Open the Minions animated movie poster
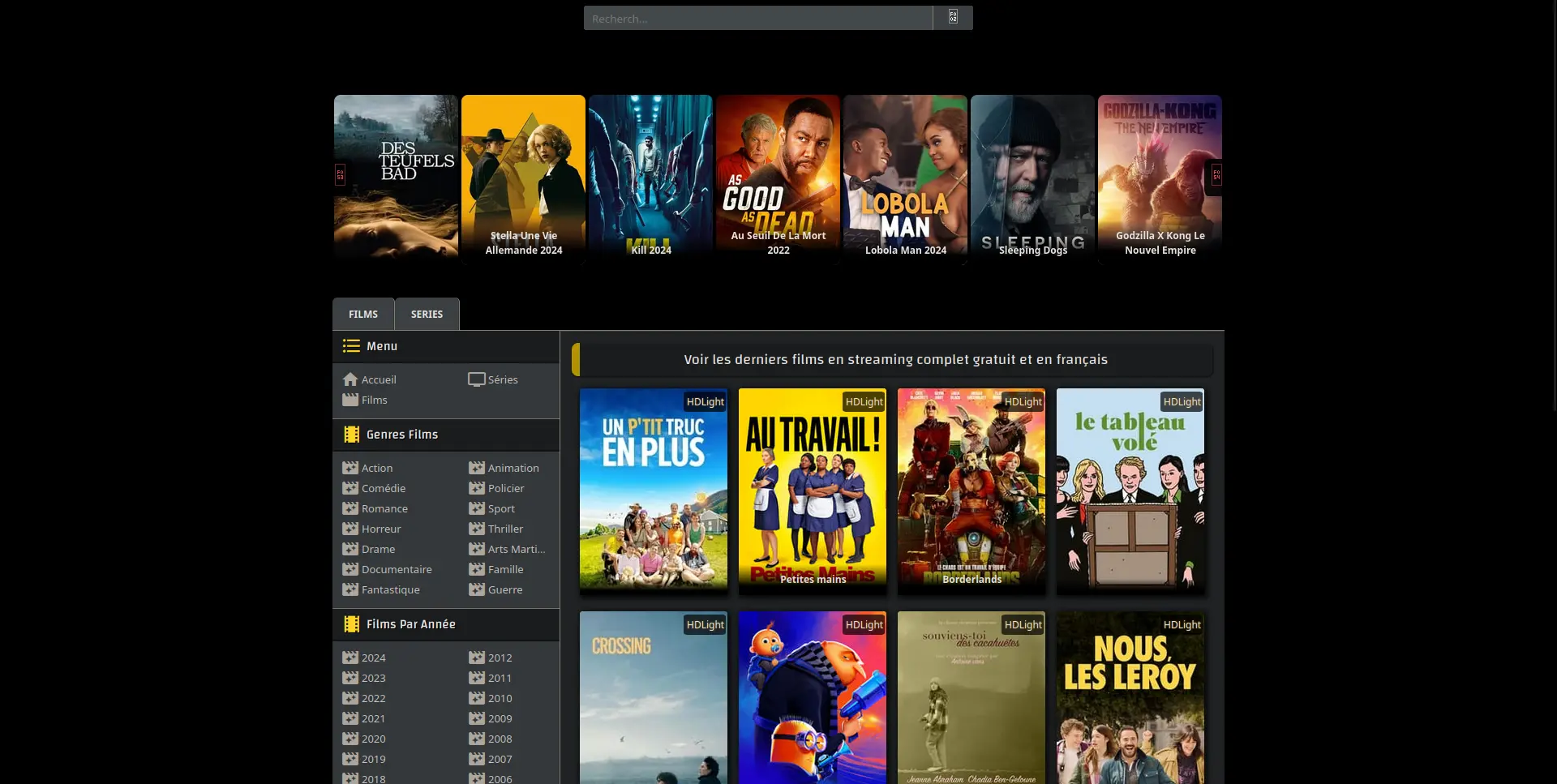This screenshot has width=1557, height=784. (x=813, y=697)
